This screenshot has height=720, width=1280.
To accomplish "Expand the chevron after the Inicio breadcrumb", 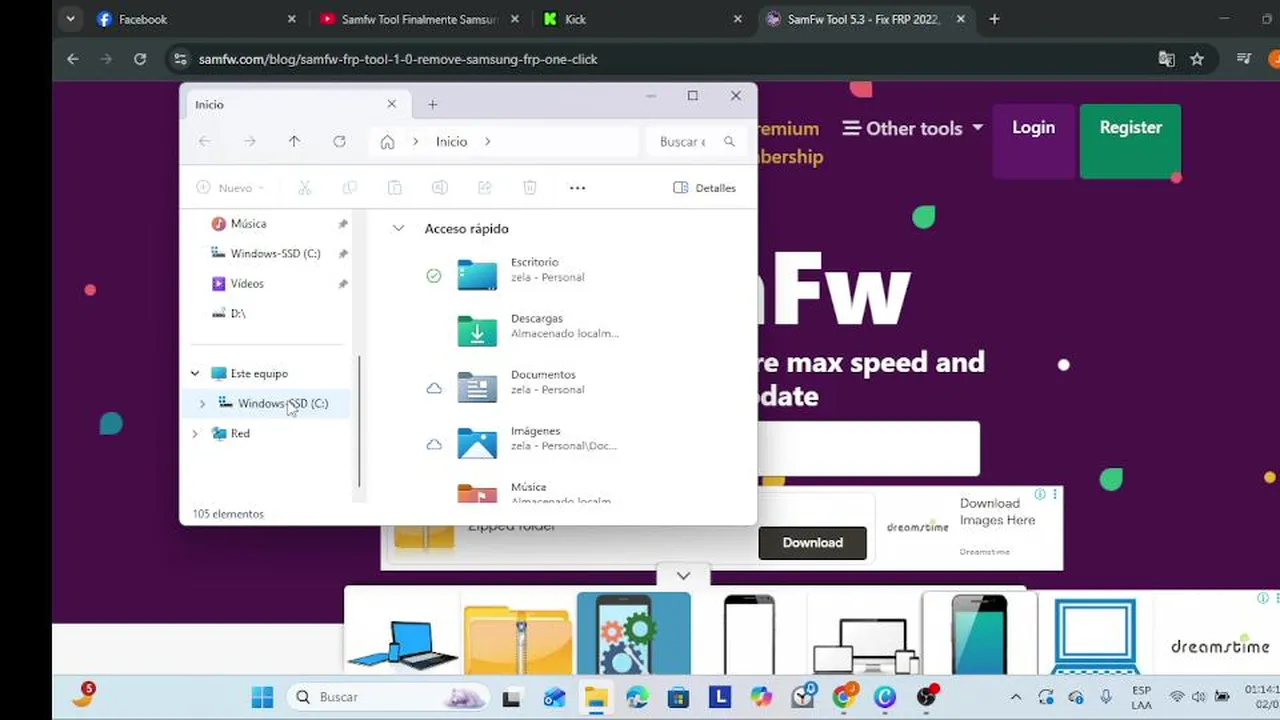I will [x=487, y=142].
